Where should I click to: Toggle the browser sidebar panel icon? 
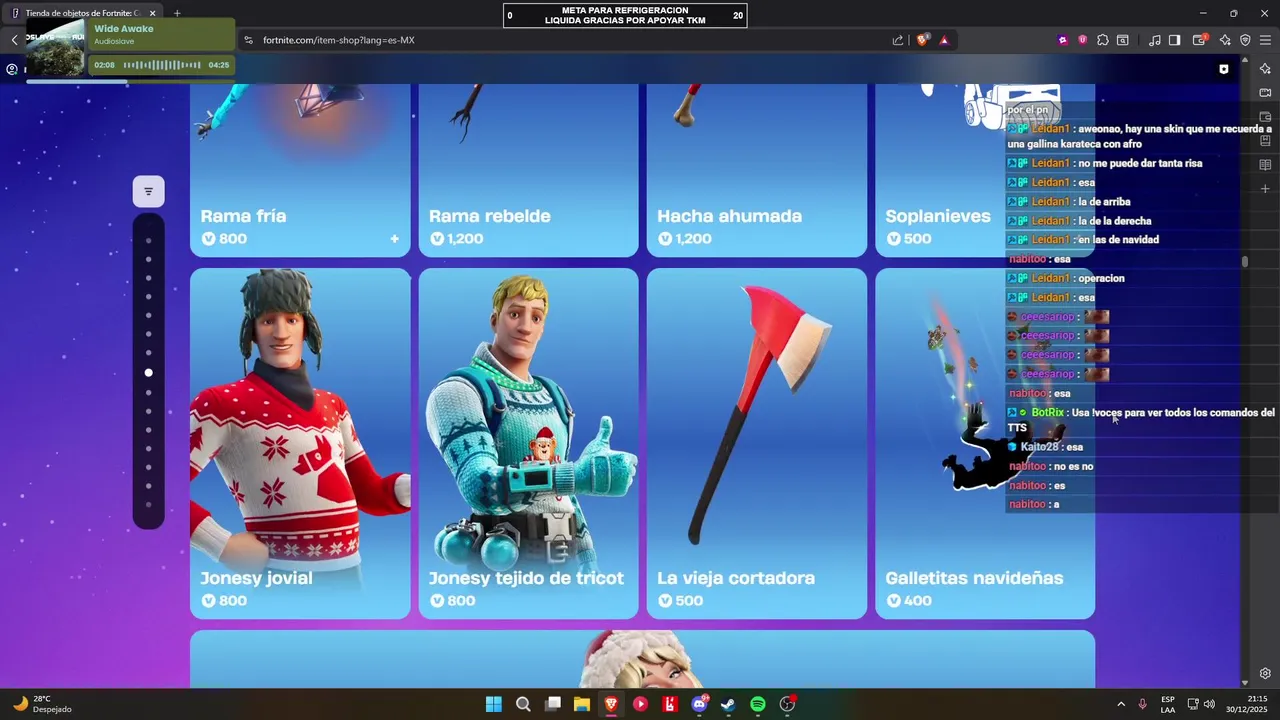[1175, 40]
